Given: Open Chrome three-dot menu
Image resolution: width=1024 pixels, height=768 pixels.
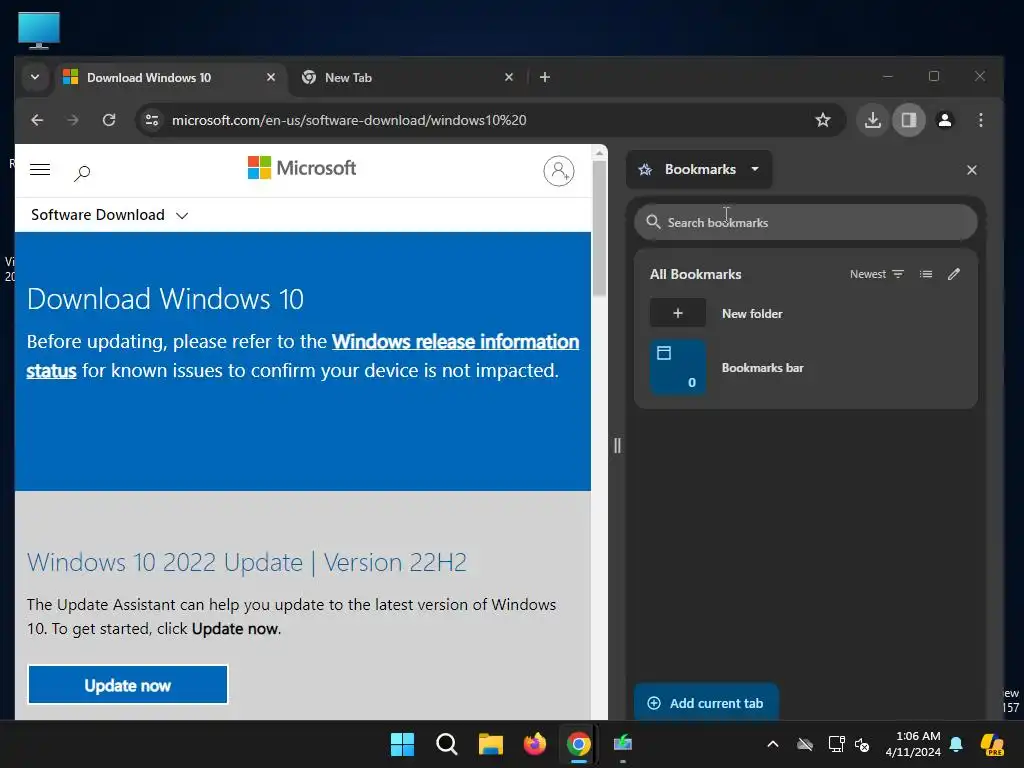Looking at the screenshot, I should (981, 120).
